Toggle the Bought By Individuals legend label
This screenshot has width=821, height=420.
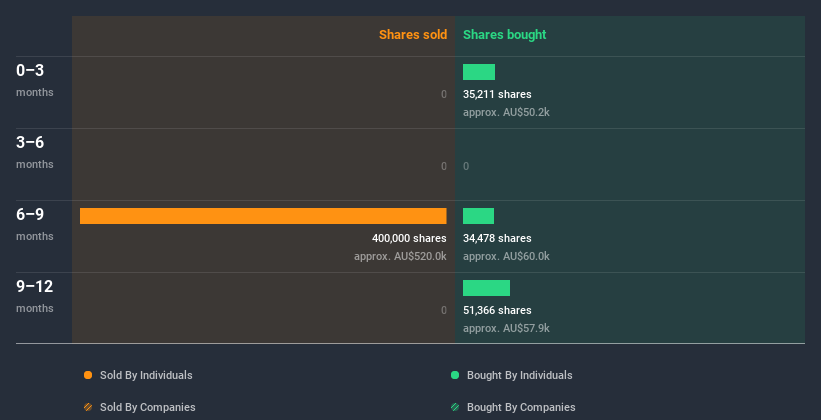519,375
